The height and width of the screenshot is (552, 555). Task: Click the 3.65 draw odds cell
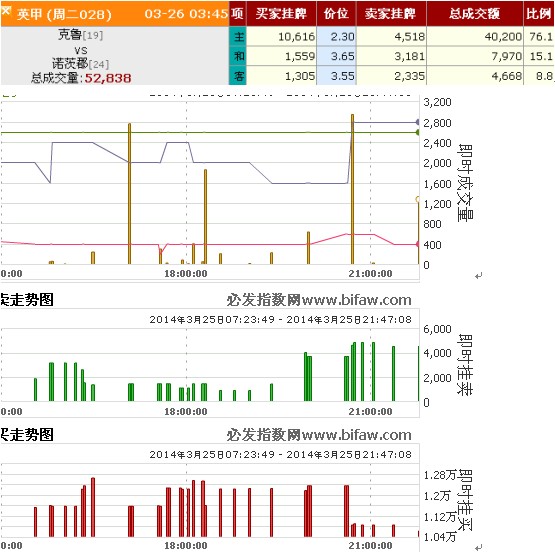click(x=337, y=56)
